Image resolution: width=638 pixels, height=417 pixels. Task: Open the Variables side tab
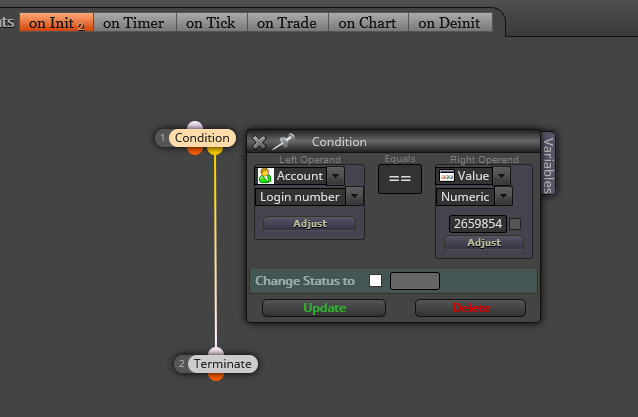(x=548, y=164)
